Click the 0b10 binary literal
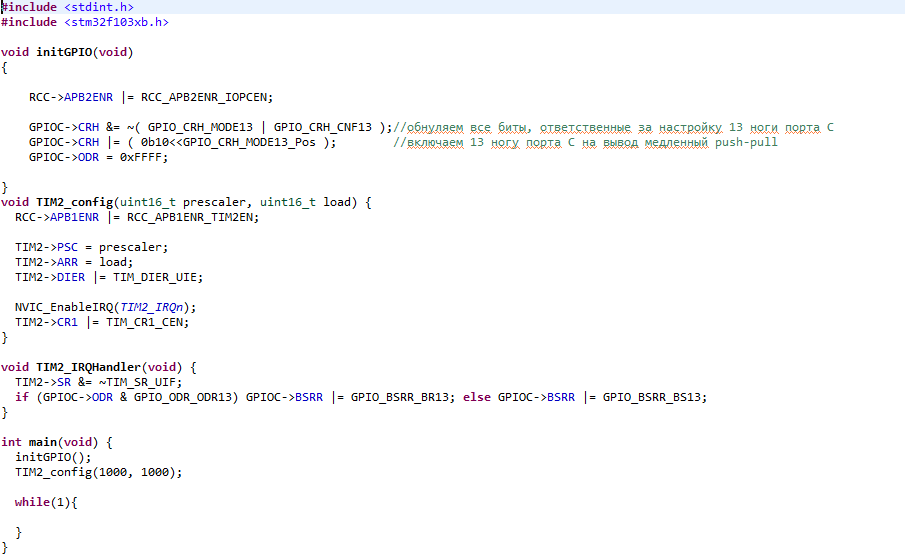905x554 pixels. (155, 142)
